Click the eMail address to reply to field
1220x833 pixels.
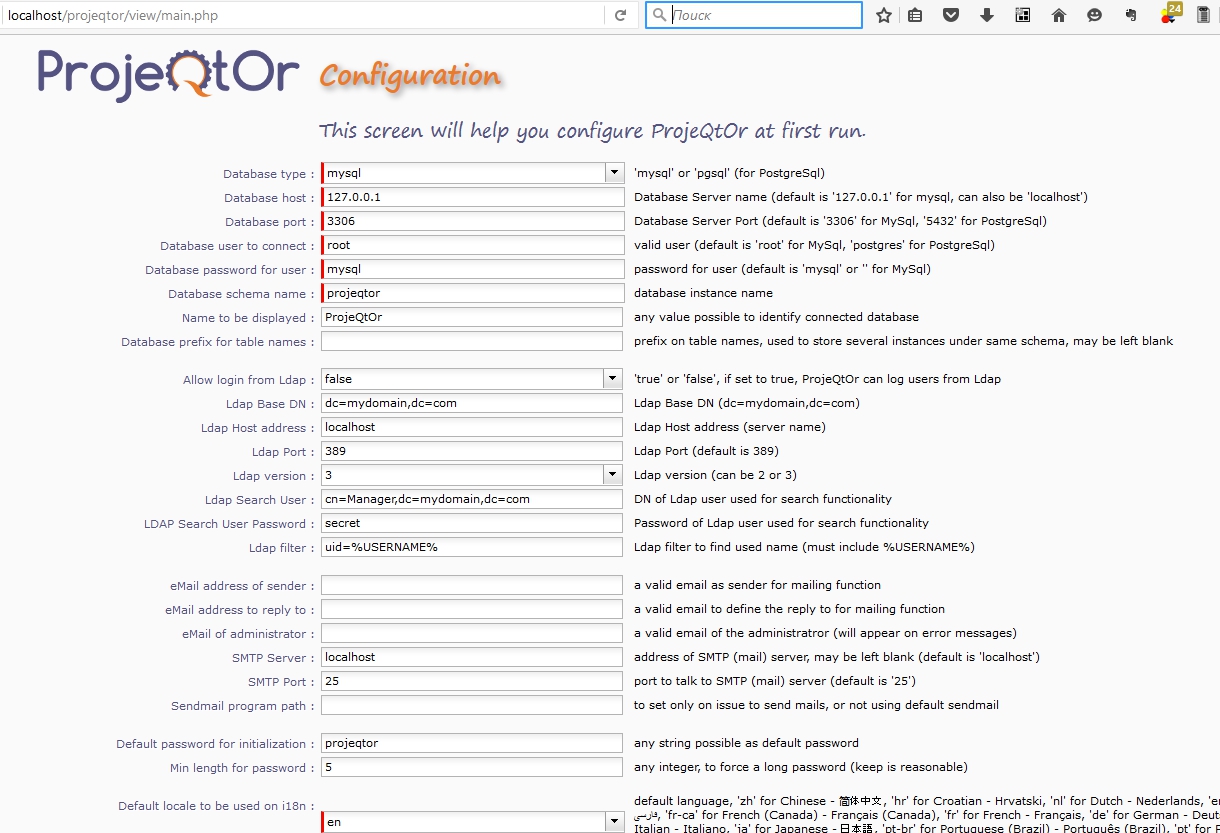point(472,609)
